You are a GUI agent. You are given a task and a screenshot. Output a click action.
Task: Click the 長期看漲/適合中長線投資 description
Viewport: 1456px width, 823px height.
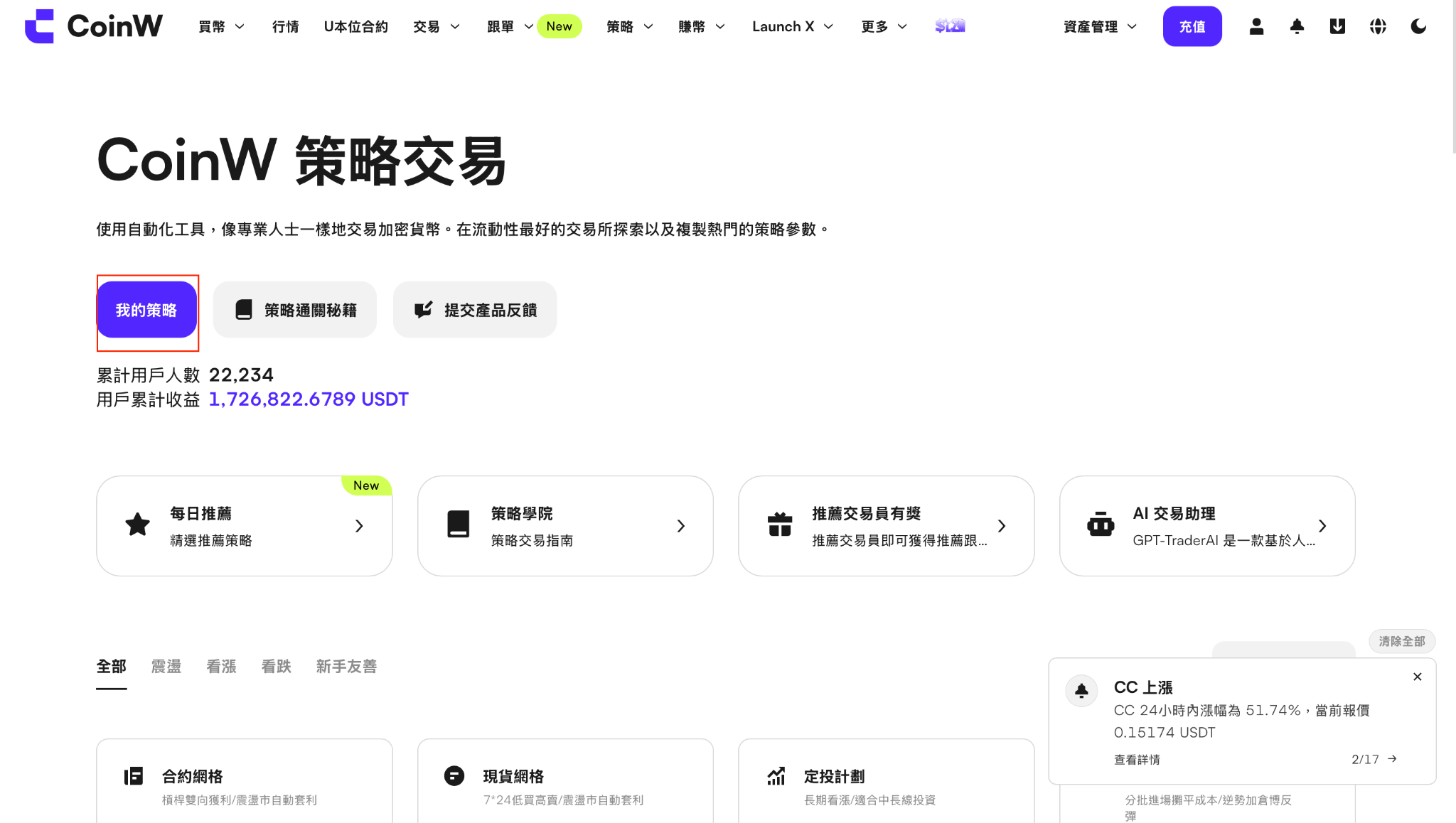pos(869,800)
